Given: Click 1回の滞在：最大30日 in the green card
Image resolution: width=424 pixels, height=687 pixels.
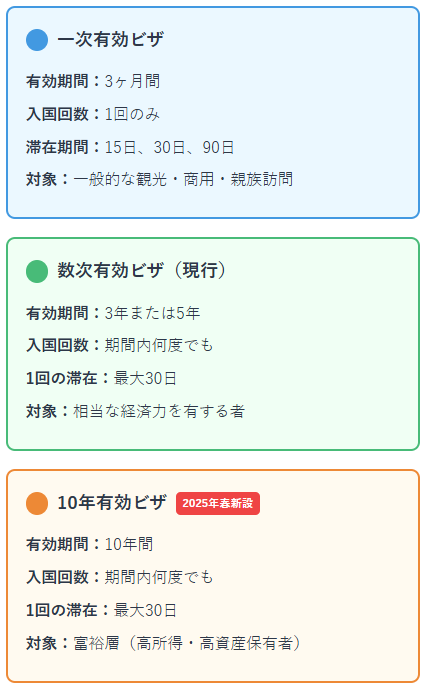Looking at the screenshot, I should click(x=101, y=379).
